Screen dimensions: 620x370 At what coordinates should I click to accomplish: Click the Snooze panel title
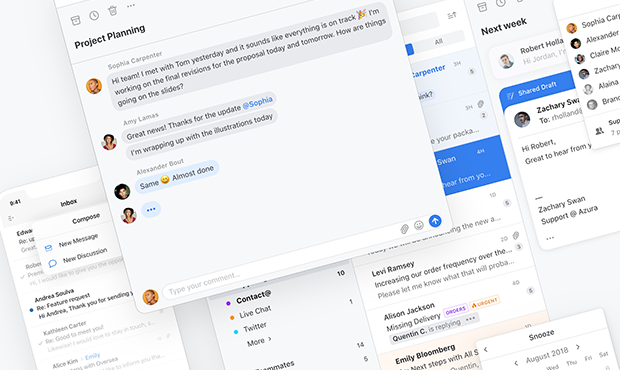pyautogui.click(x=541, y=335)
